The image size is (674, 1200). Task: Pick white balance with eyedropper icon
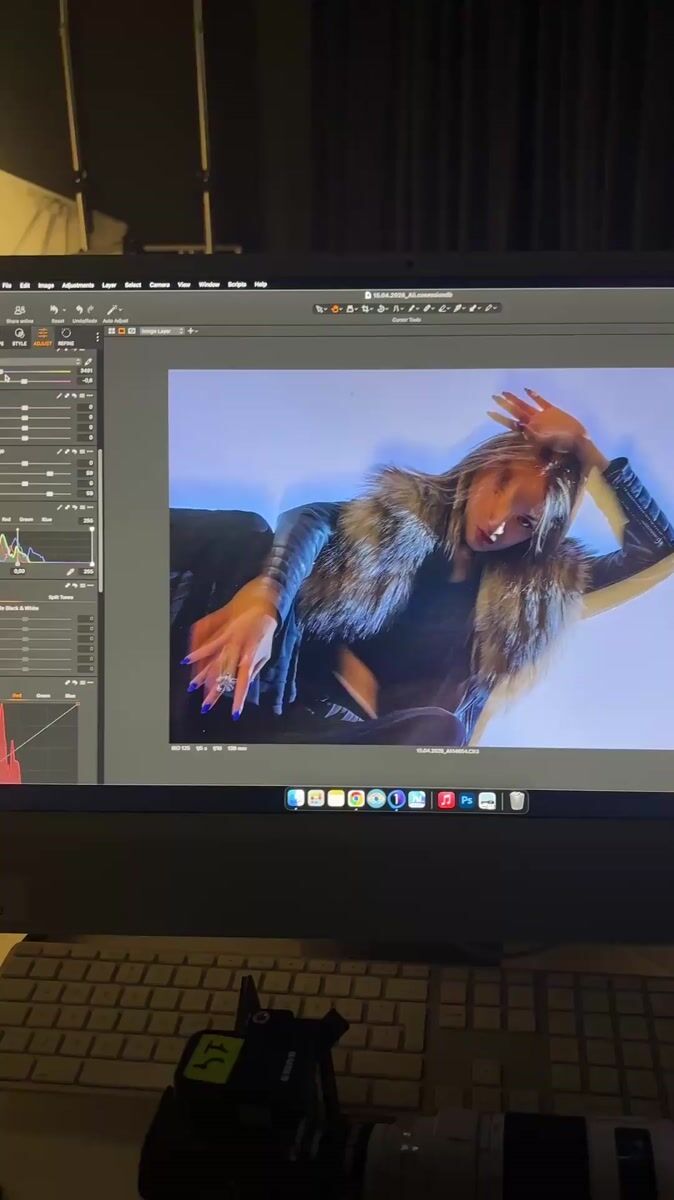[x=88, y=362]
